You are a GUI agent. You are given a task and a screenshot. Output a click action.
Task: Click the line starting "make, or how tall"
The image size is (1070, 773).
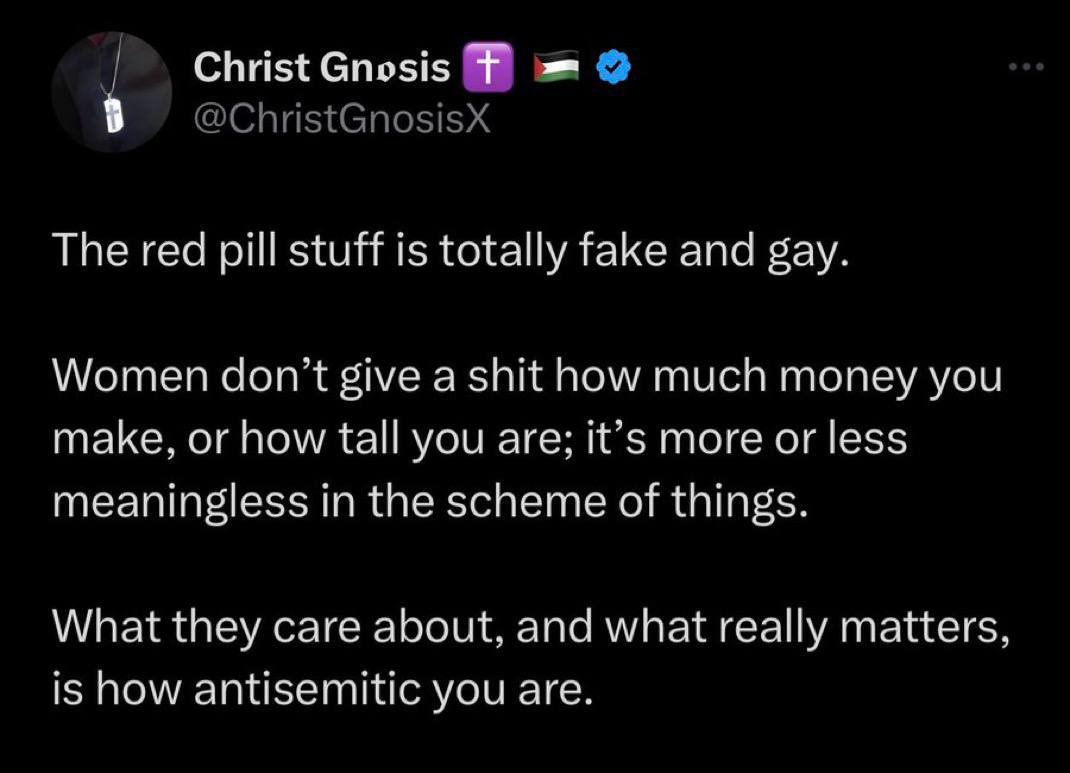[480, 439]
